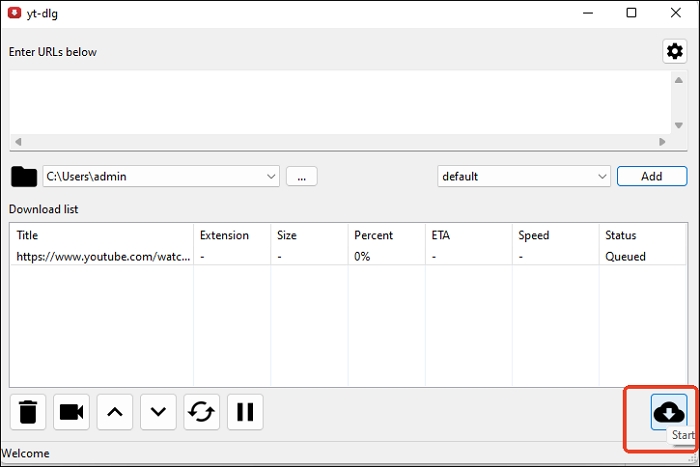The image size is (700, 467).
Task: Click the 'Enter URLs below' label
Action: (x=53, y=52)
